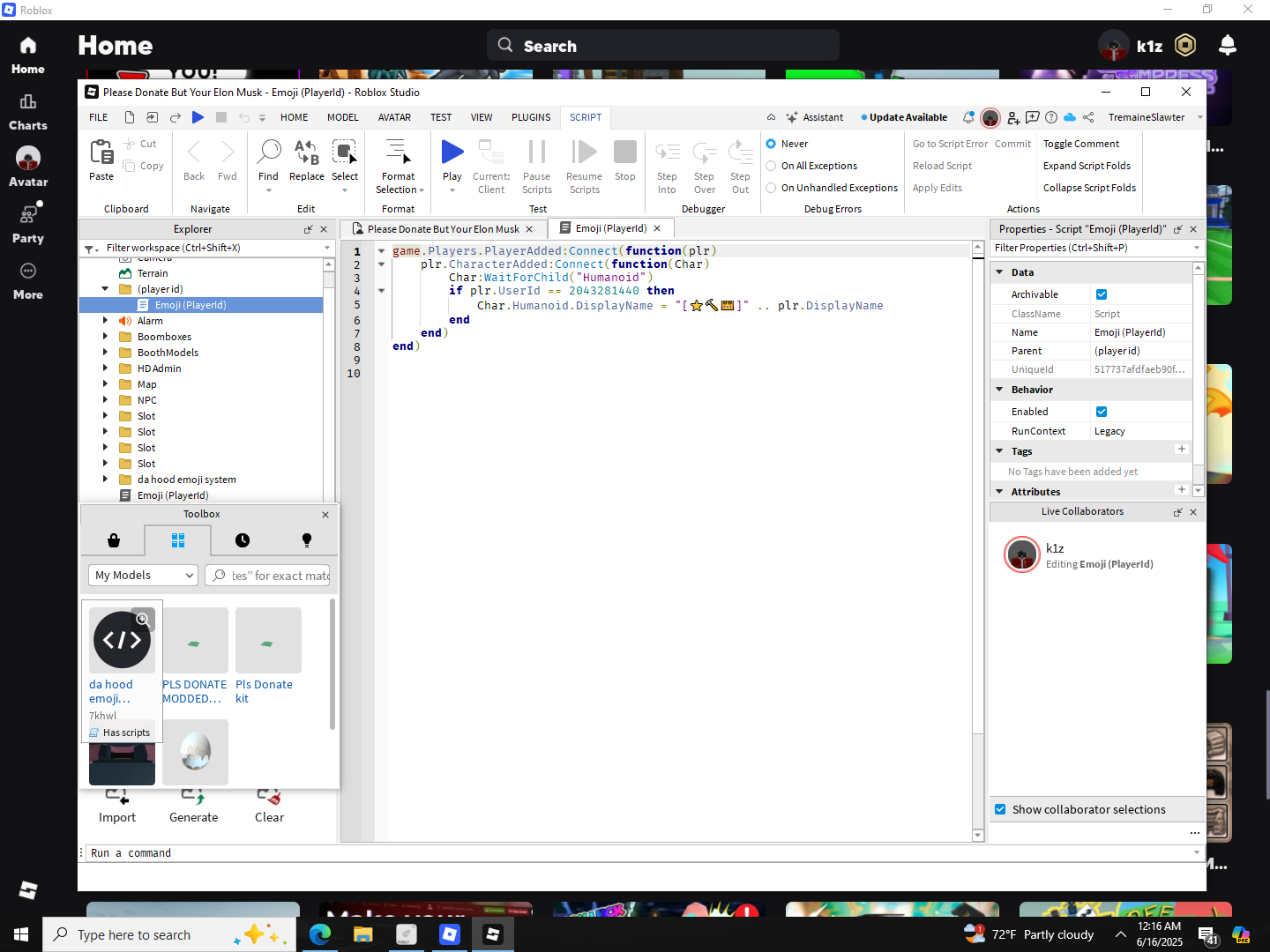Click Update Available notice
1270x952 pixels.
[904, 117]
